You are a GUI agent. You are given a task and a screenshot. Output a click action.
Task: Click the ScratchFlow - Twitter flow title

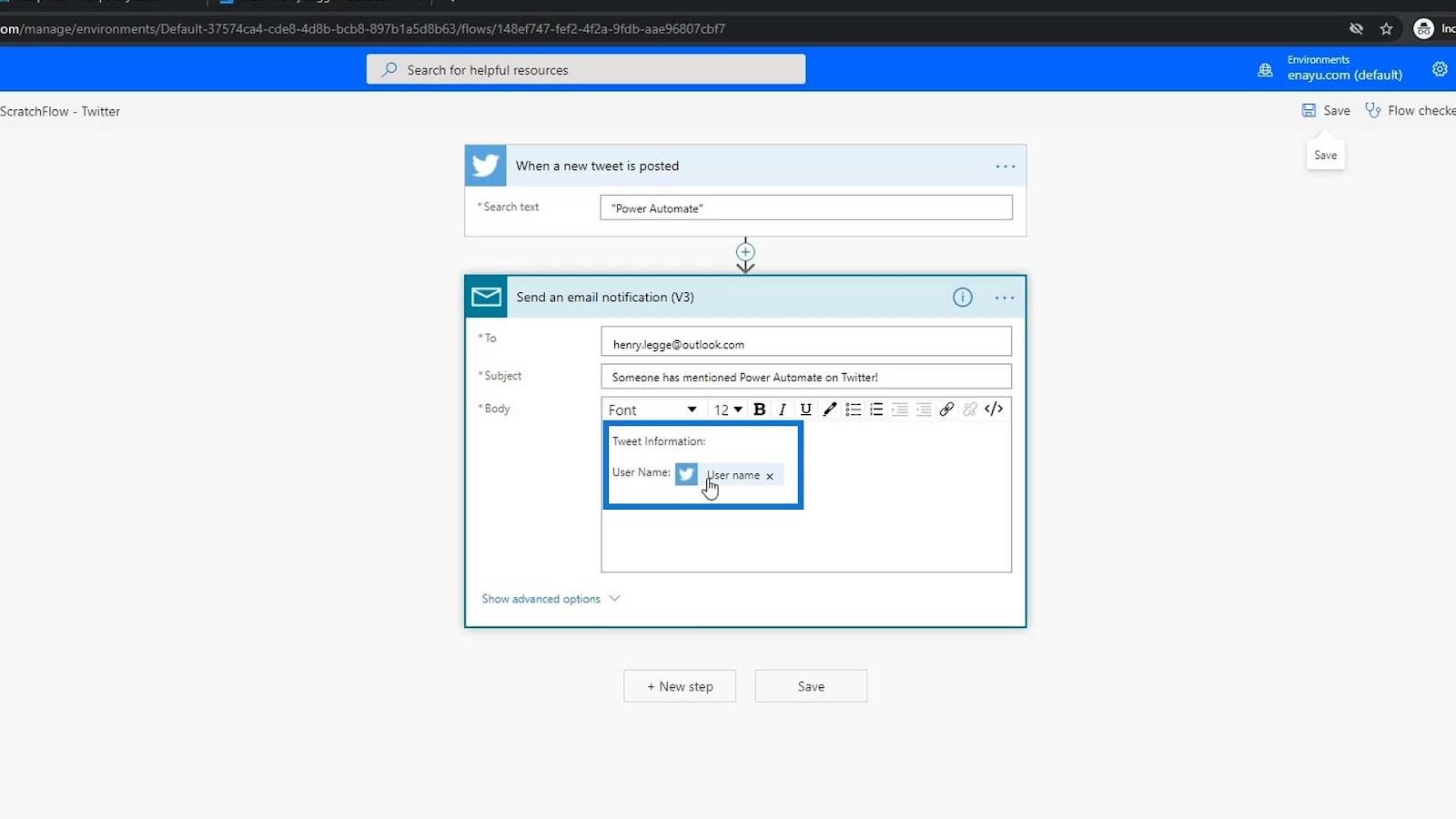tap(60, 111)
